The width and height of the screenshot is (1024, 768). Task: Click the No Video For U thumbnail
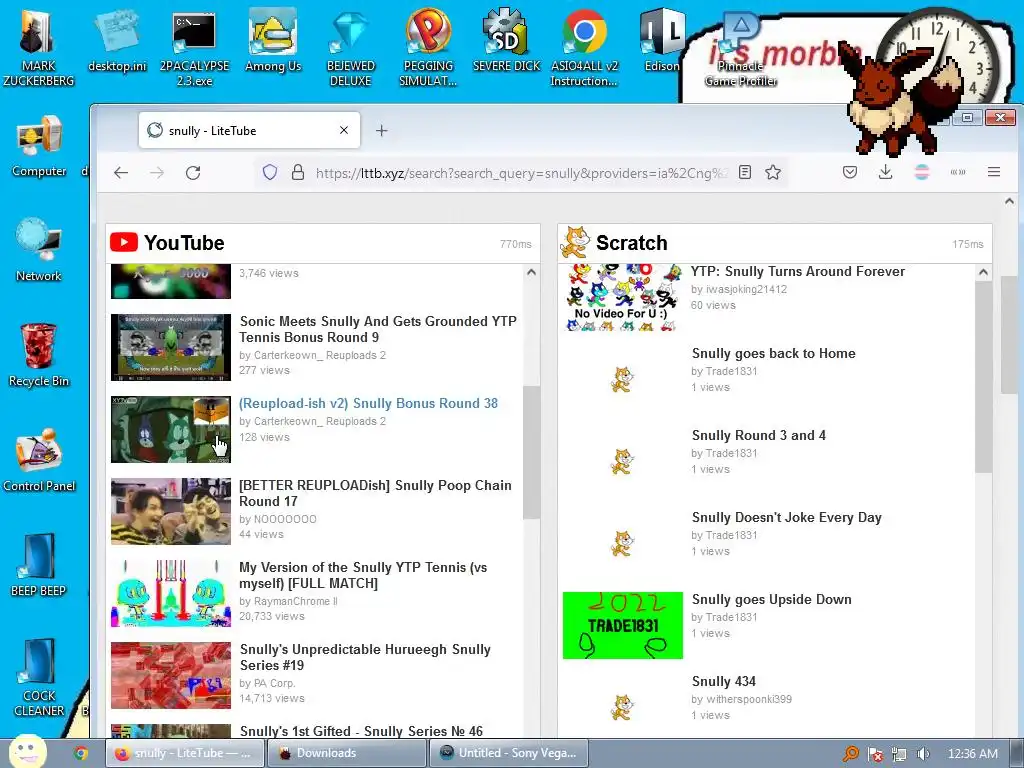pyautogui.click(x=622, y=297)
